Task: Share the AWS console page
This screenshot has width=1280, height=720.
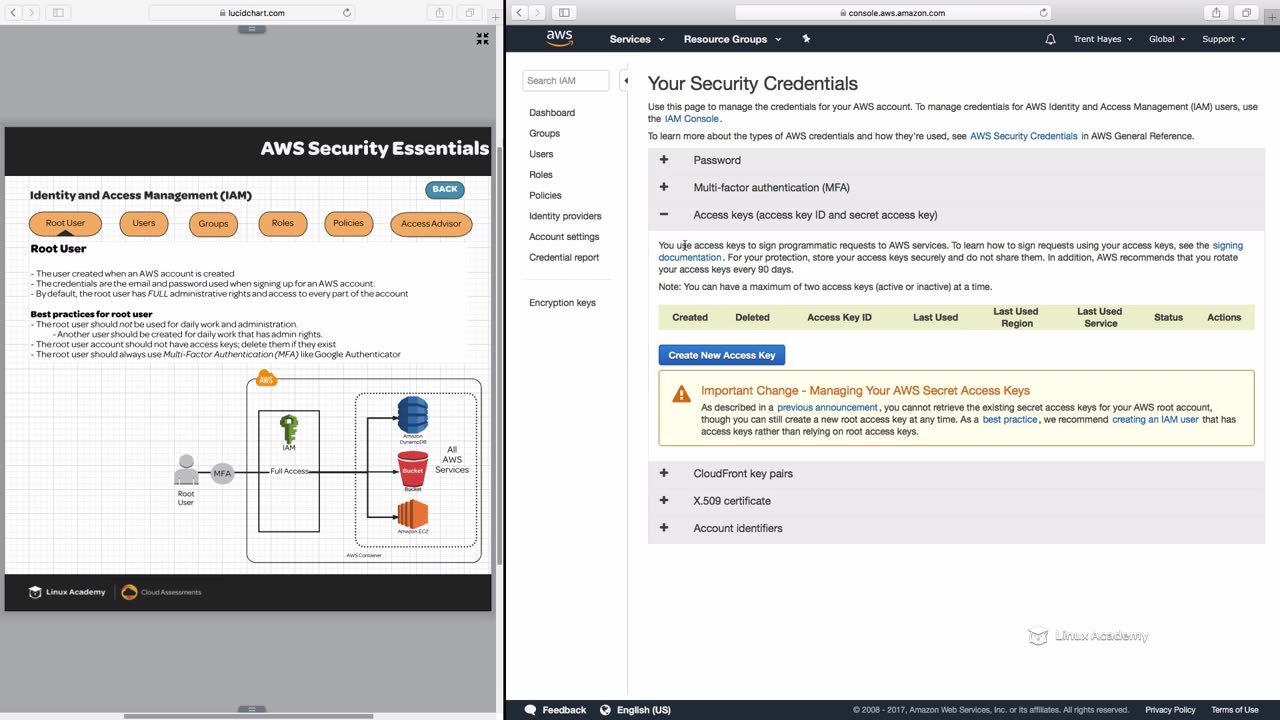Action: pyautogui.click(x=1216, y=13)
